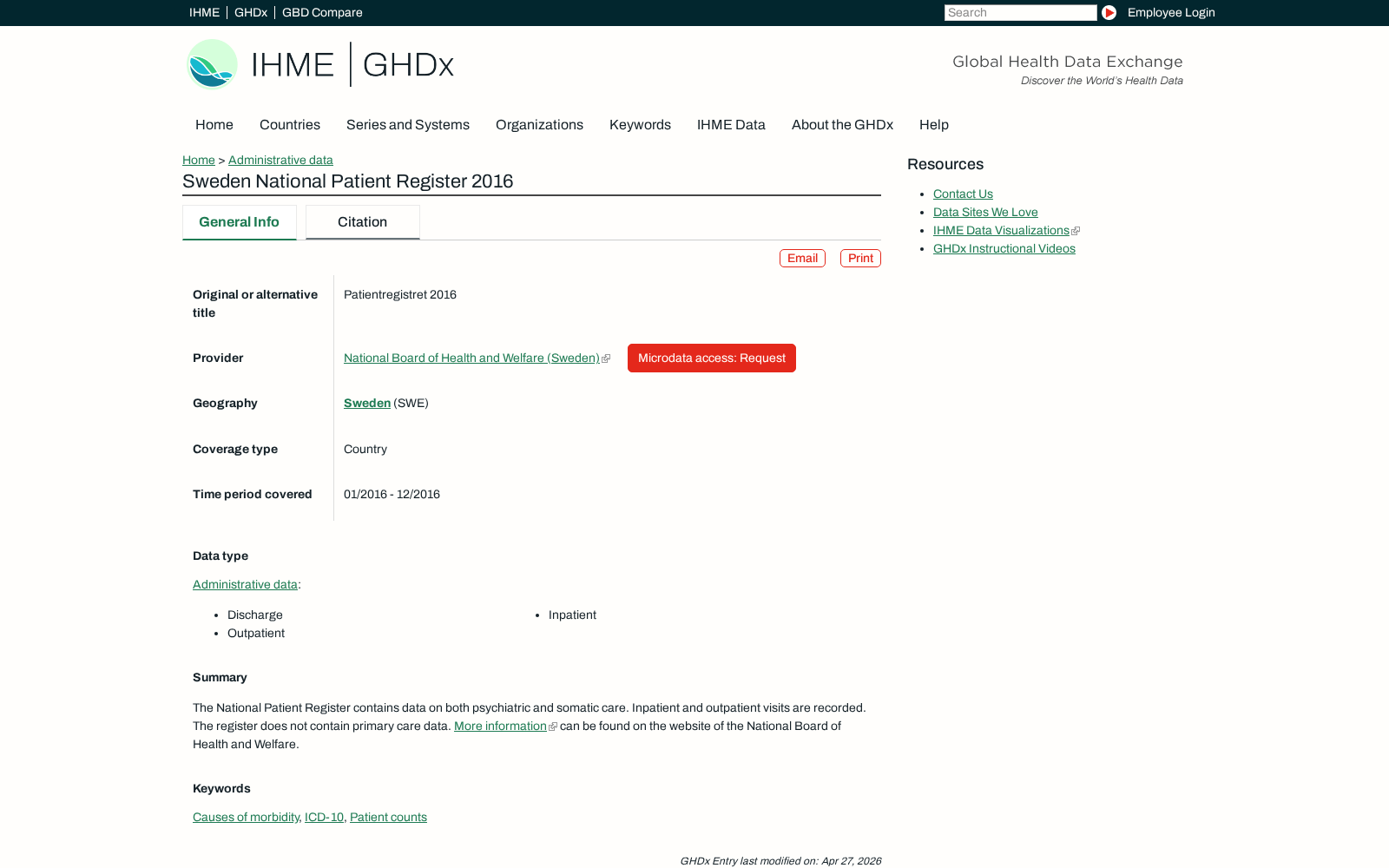Open the Sweden geography link
The image size is (1389, 868).
[367, 403]
